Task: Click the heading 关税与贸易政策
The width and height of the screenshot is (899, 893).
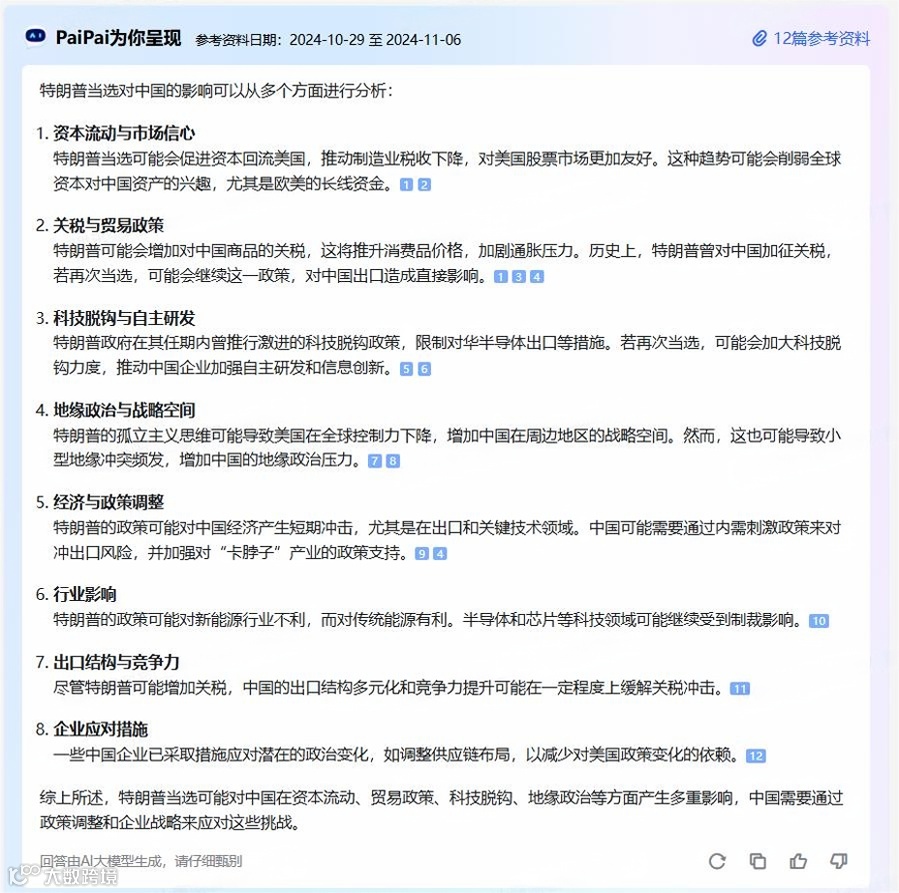Action: tap(108, 225)
